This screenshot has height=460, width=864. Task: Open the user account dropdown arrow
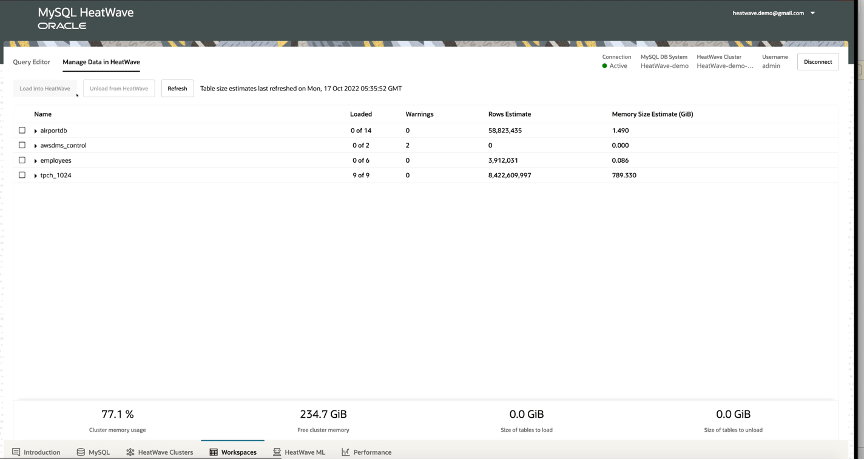(x=813, y=13)
